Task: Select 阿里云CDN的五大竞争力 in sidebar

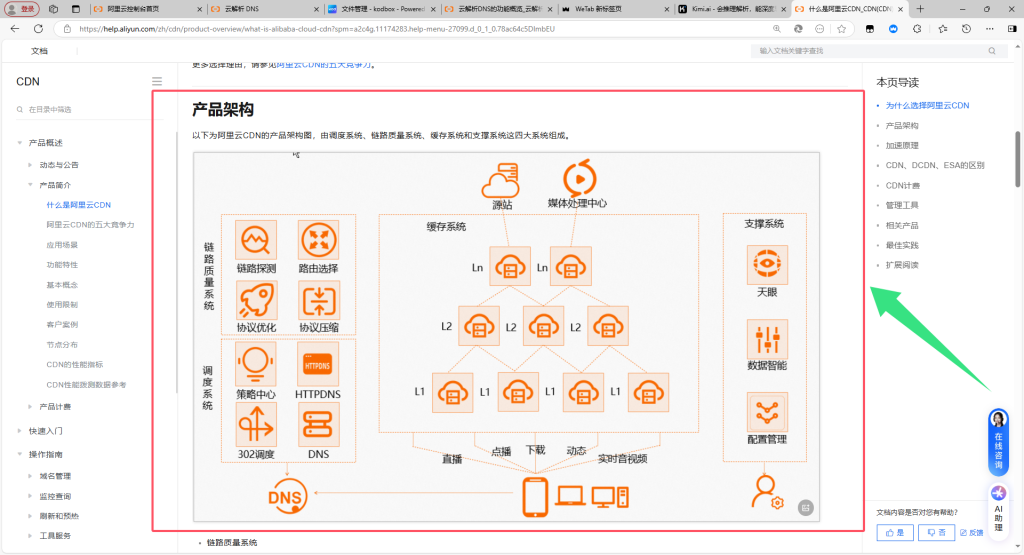Action: (x=90, y=225)
